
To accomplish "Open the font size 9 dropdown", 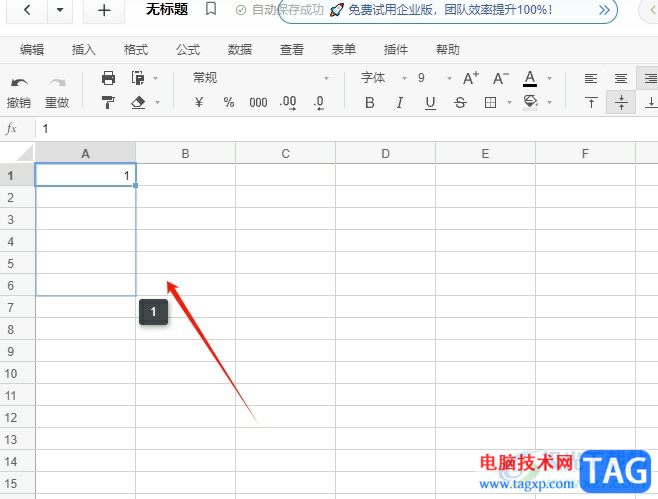I will point(434,78).
